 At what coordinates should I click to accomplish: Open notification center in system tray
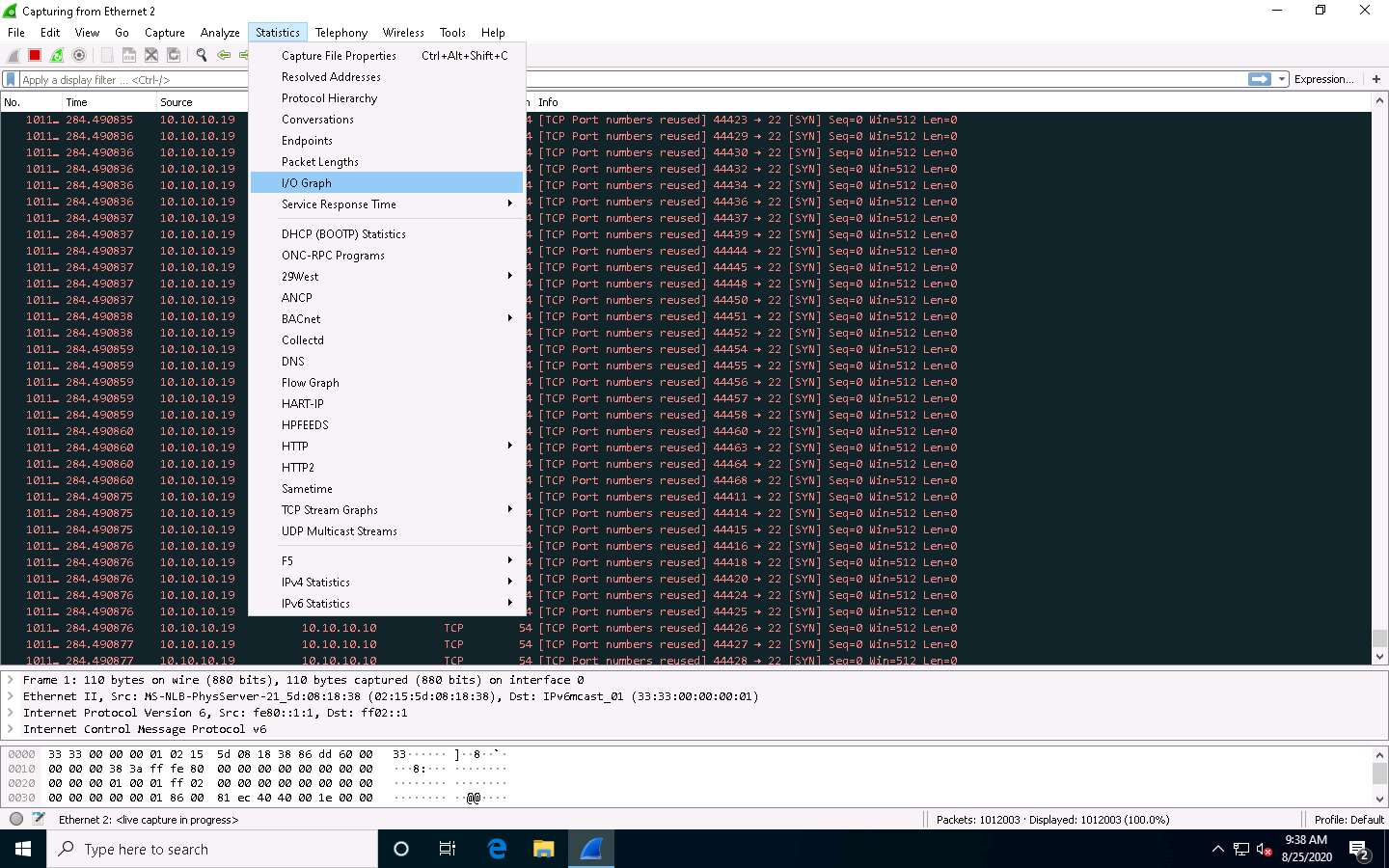coord(1360,850)
